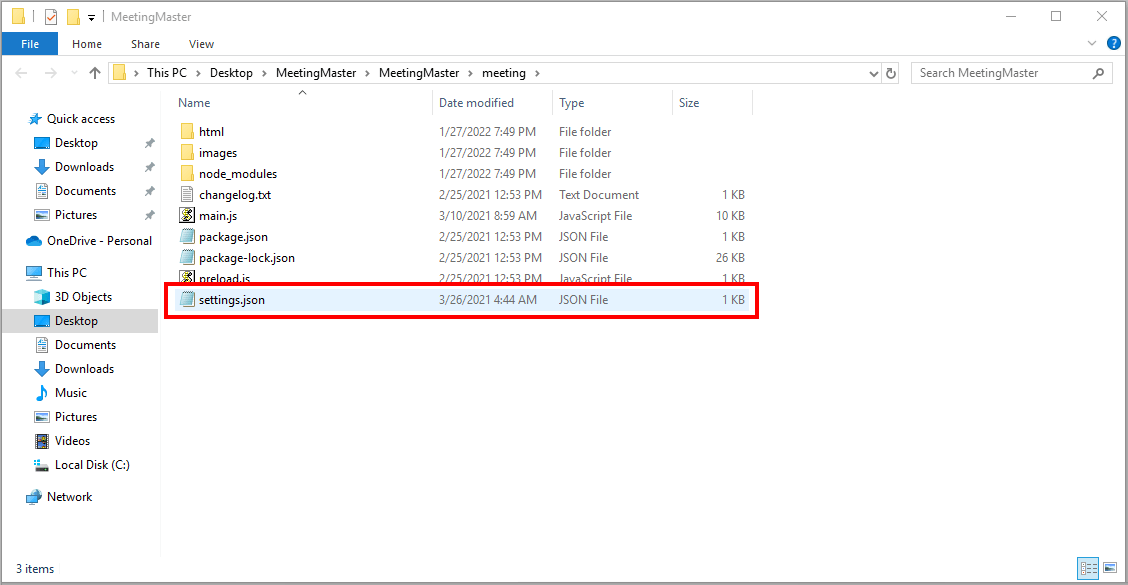
Task: Expand the ribbon with chevron
Action: coord(1092,44)
